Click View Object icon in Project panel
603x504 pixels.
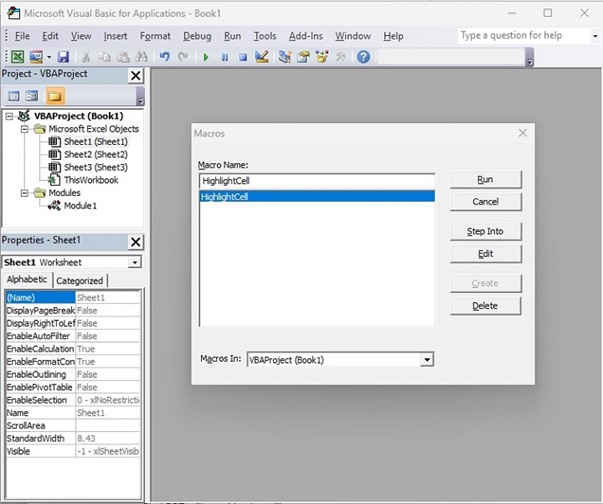coord(32,96)
